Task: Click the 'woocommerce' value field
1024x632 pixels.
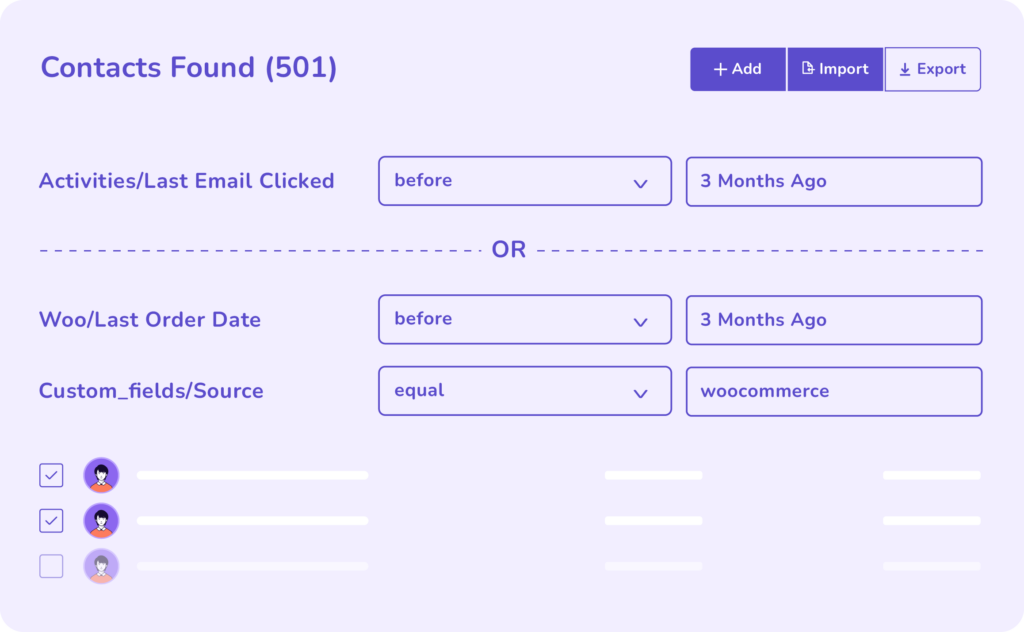Action: 834,392
